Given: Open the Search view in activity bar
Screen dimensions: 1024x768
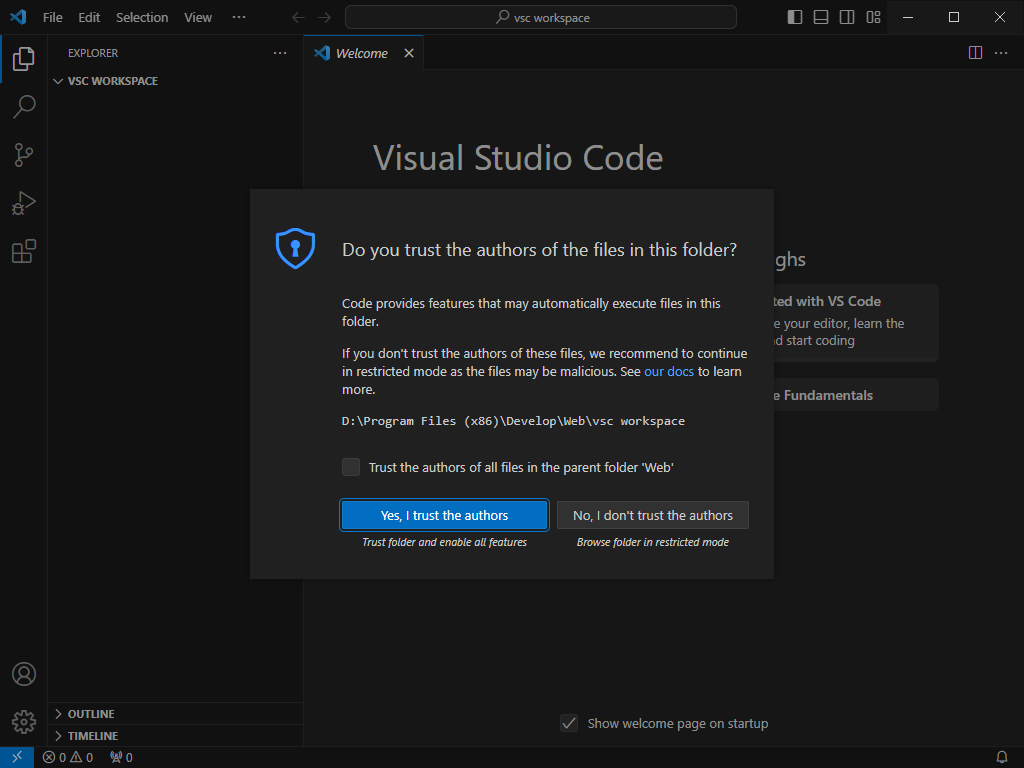Looking at the screenshot, I should tap(24, 106).
